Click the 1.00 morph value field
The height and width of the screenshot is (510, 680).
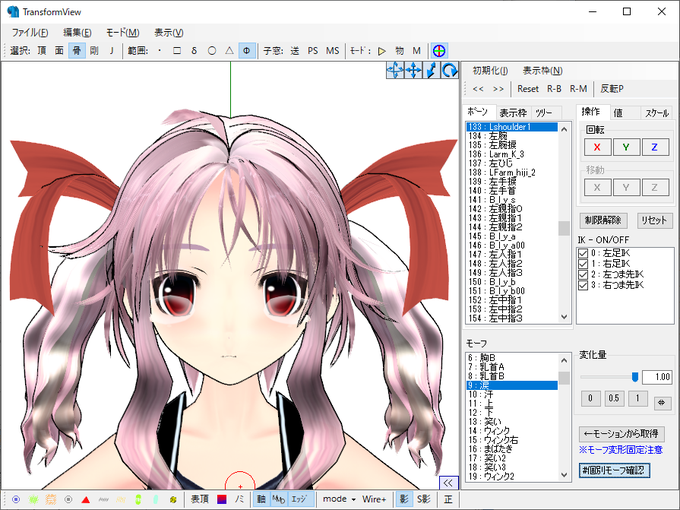point(657,377)
